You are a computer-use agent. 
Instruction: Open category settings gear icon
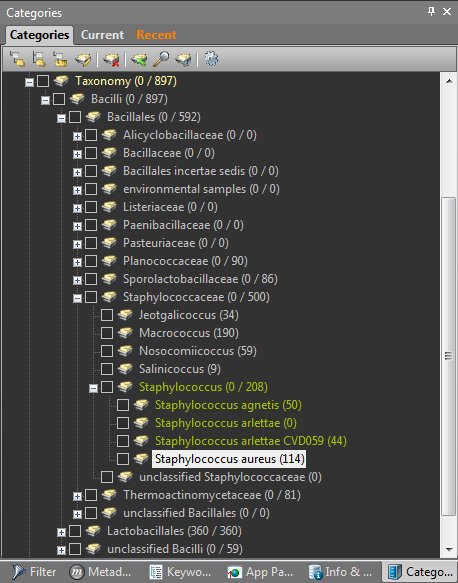[x=211, y=59]
